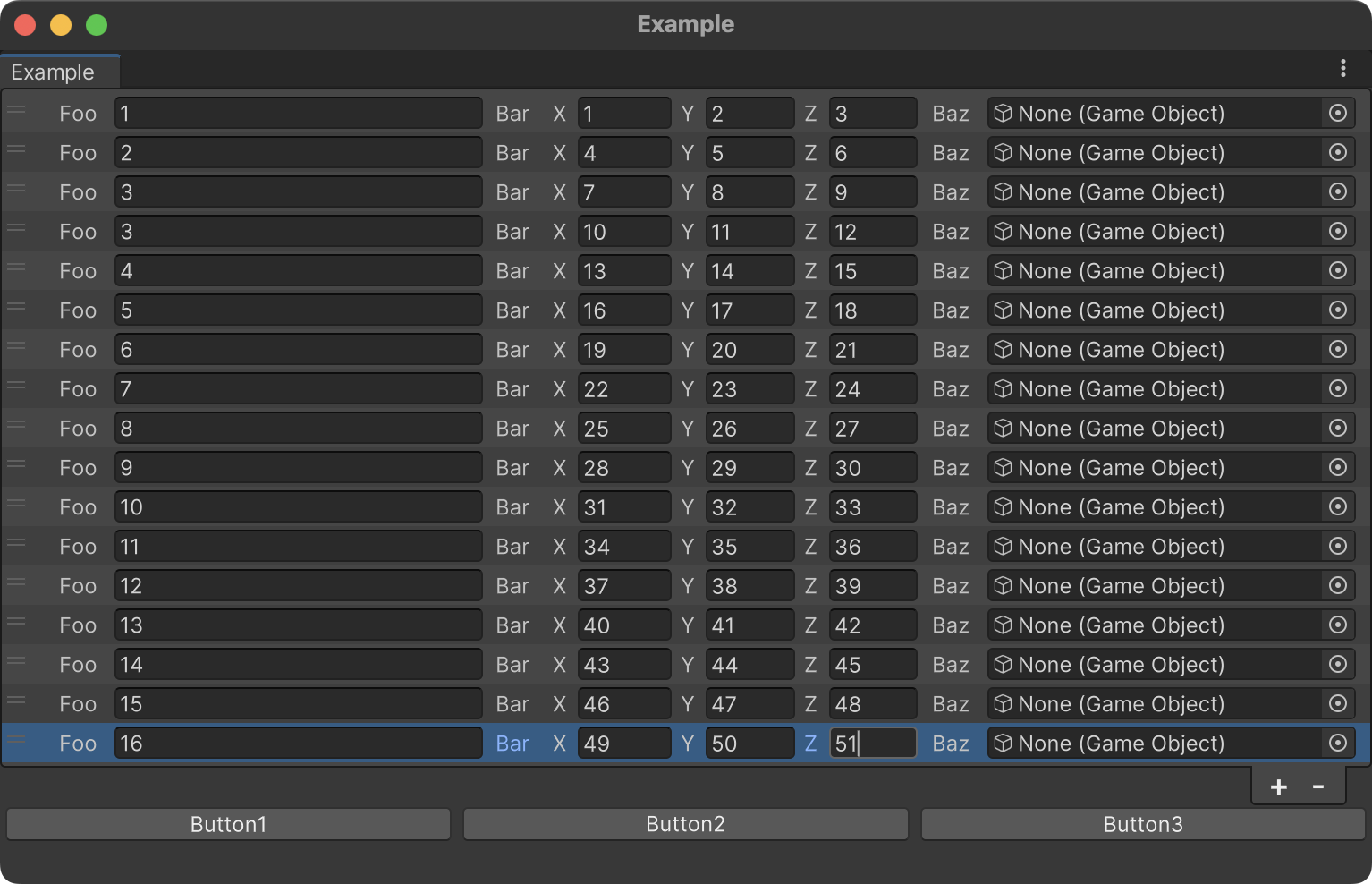Add a new list element with the plus icon
This screenshot has height=884, width=1372.
pos(1278,786)
